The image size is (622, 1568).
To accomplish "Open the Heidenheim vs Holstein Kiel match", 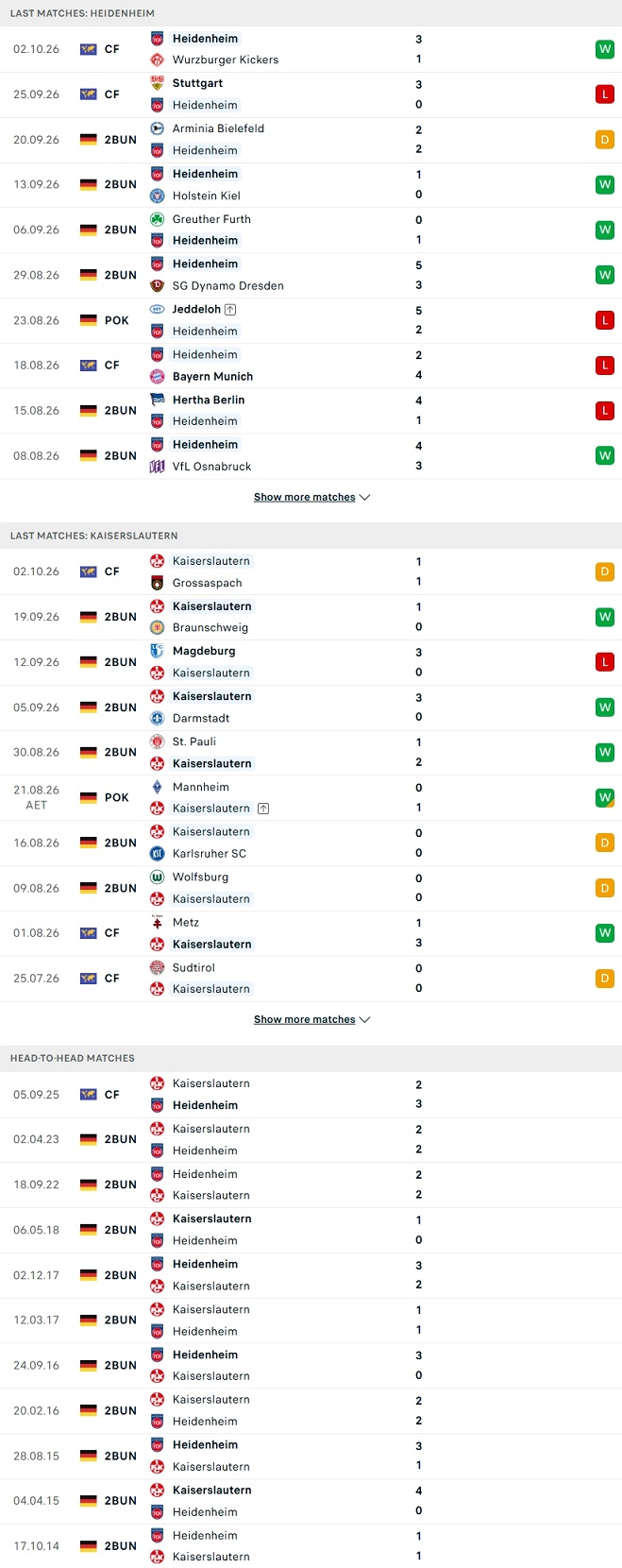I will click(x=311, y=185).
